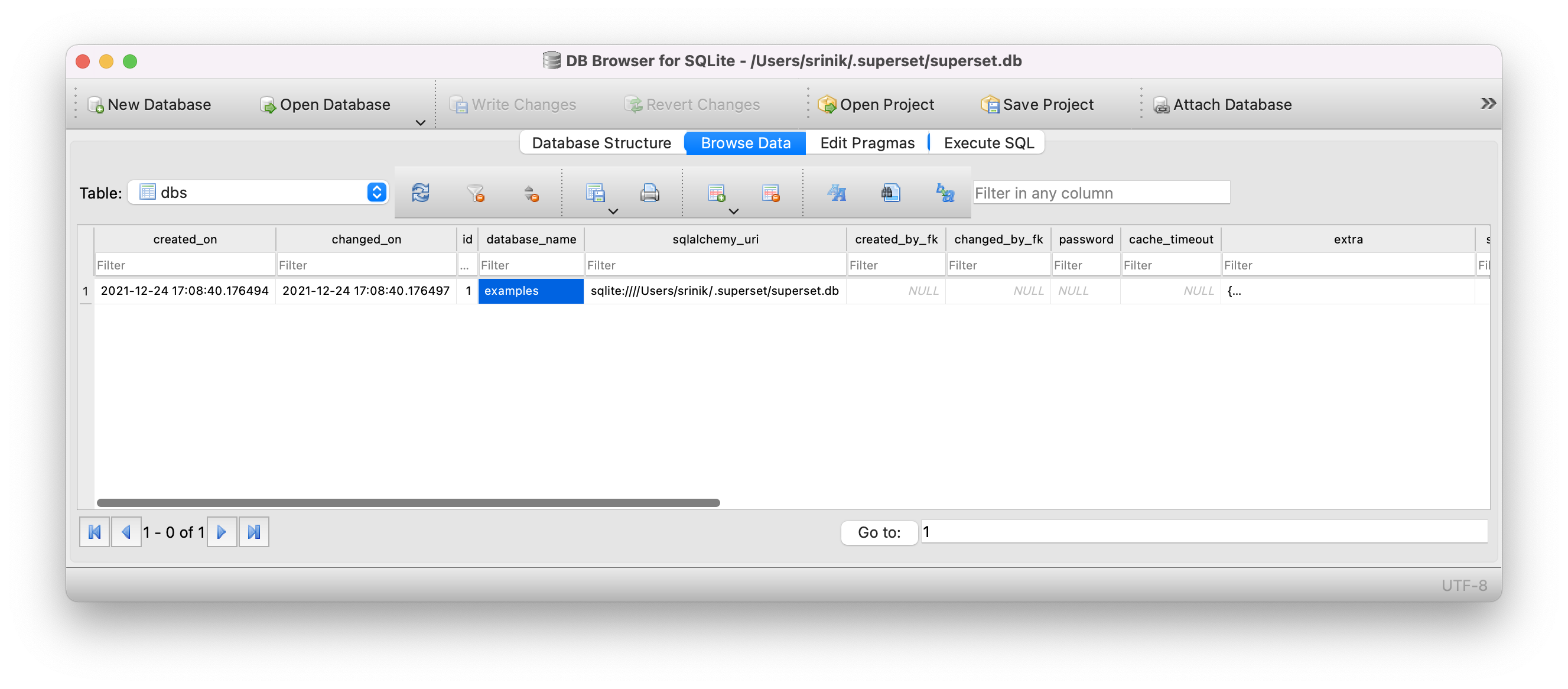Focus the Filter in any column field
This screenshot has width=1568, height=689.
pos(1101,193)
